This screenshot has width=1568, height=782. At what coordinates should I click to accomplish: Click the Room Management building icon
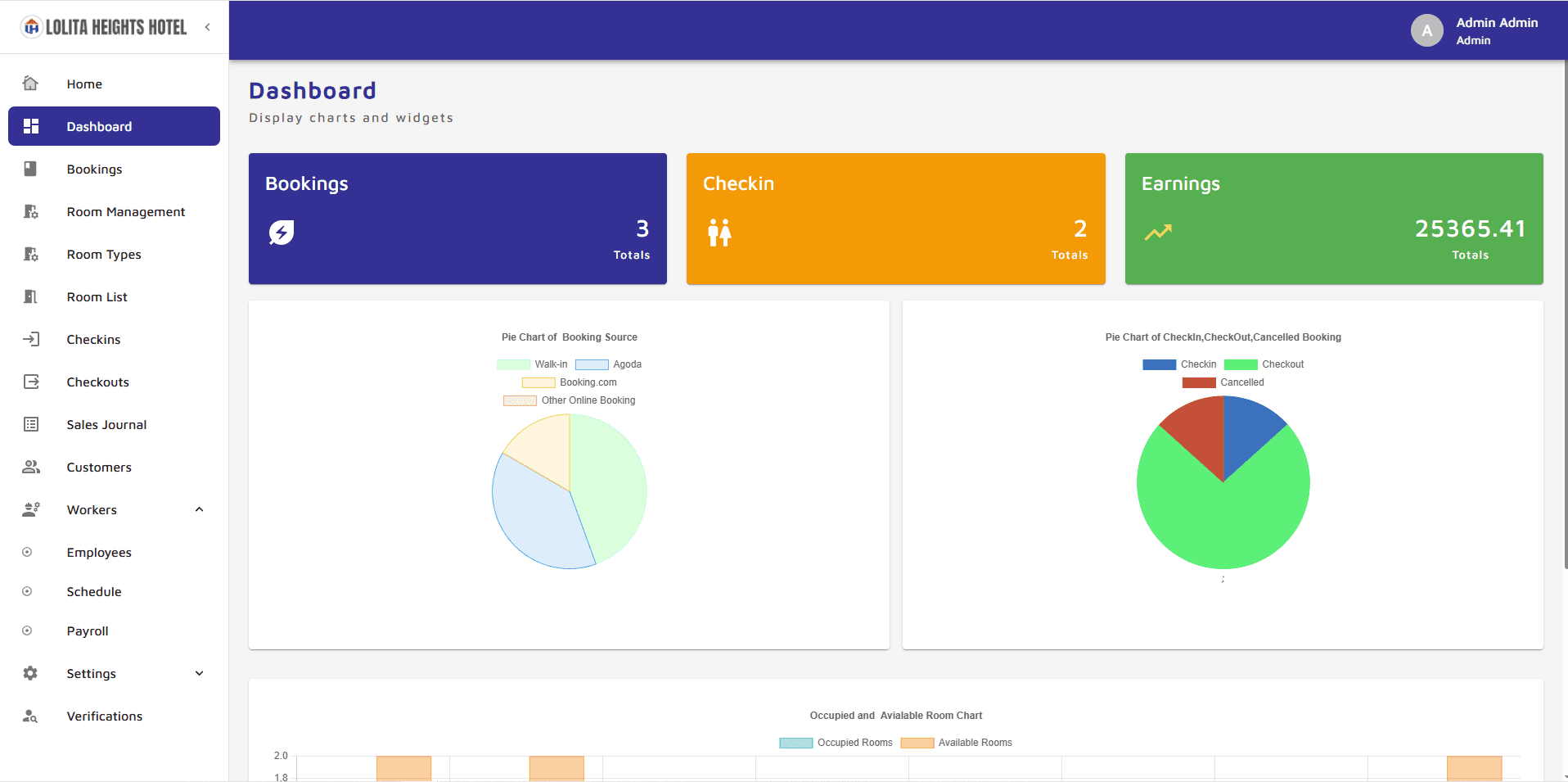pos(30,211)
